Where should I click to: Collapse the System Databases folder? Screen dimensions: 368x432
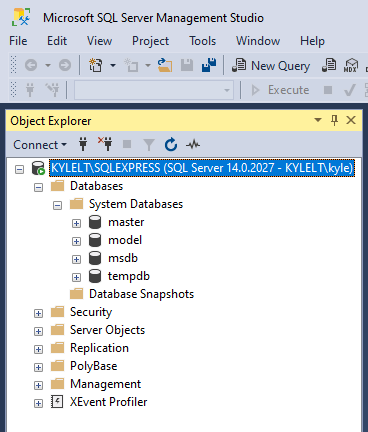57,205
